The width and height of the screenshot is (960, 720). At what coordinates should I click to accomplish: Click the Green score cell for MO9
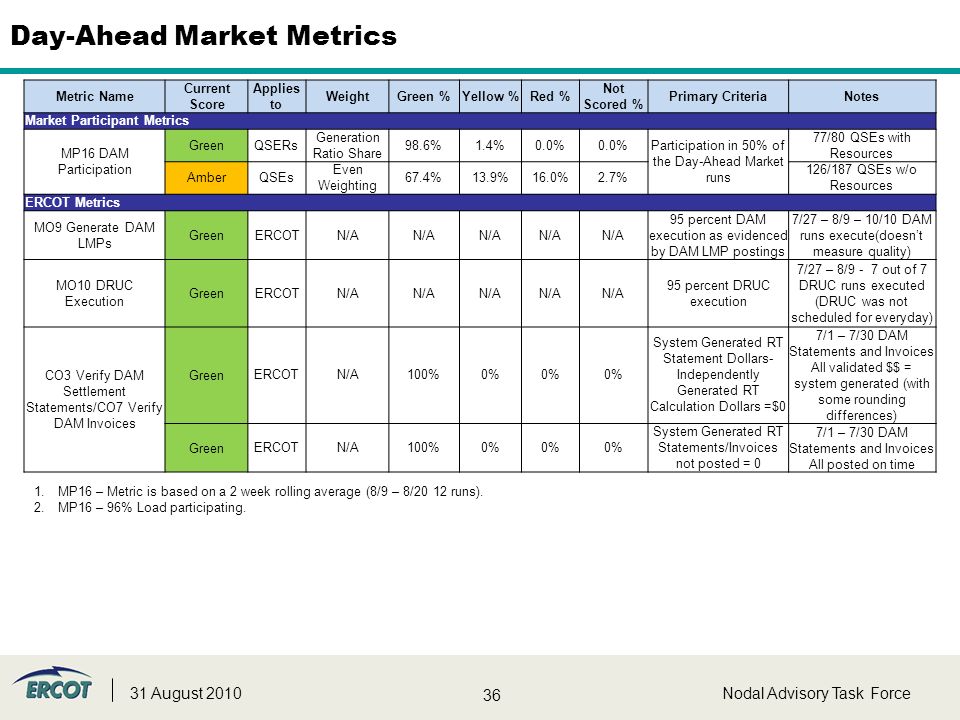point(206,235)
